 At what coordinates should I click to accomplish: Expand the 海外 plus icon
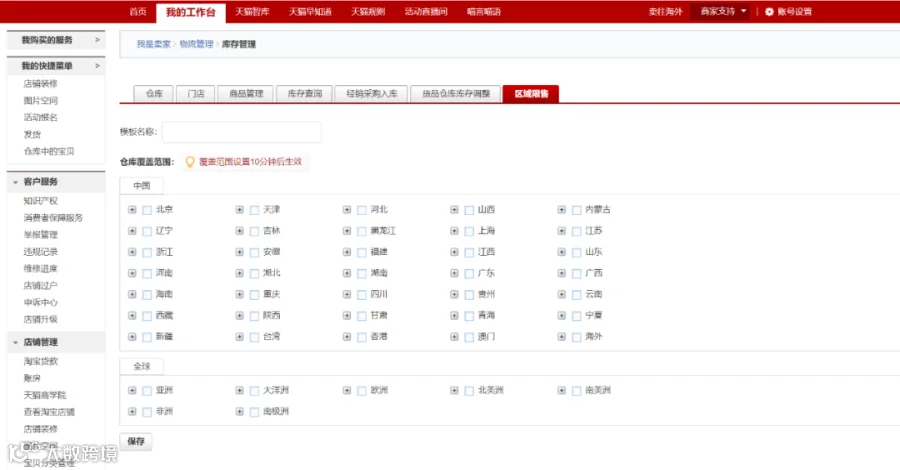561,337
